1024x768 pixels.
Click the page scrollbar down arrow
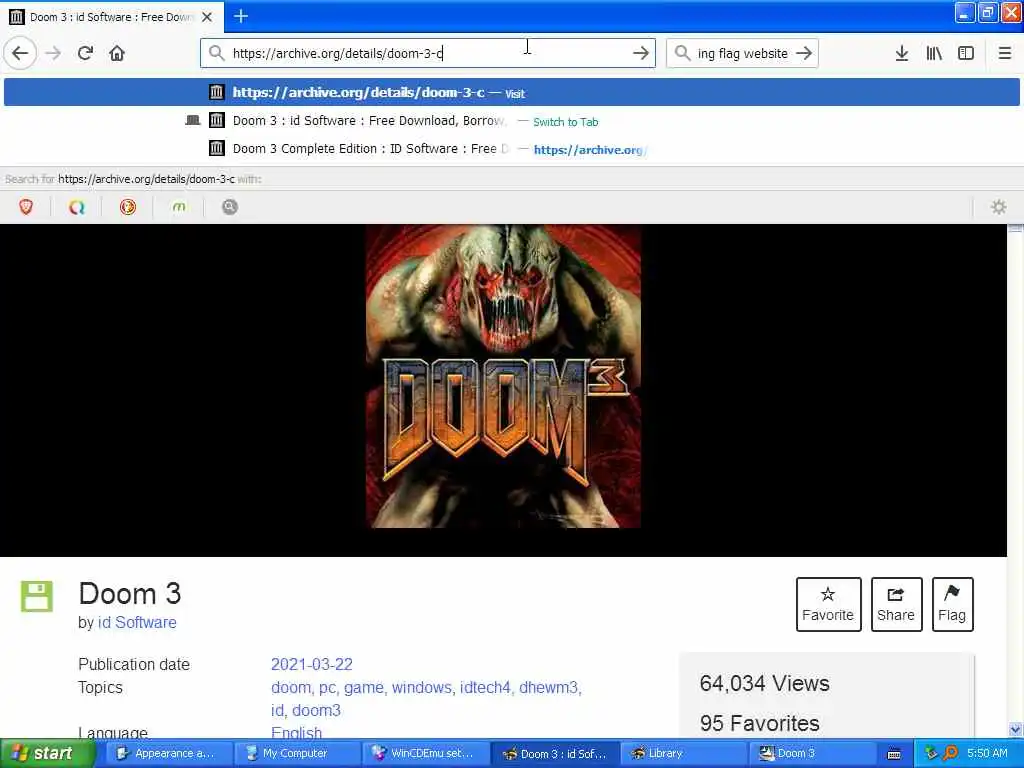[1015, 729]
